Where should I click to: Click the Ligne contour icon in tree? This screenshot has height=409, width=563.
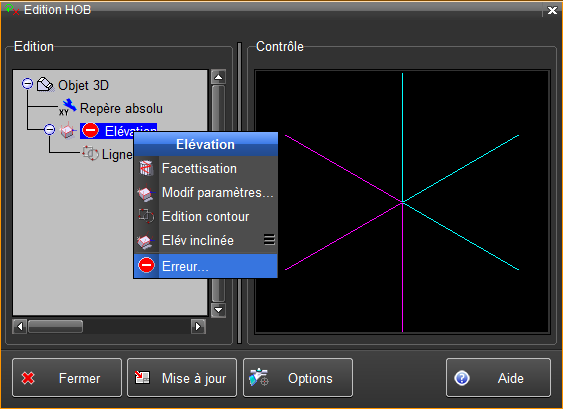tap(90, 154)
